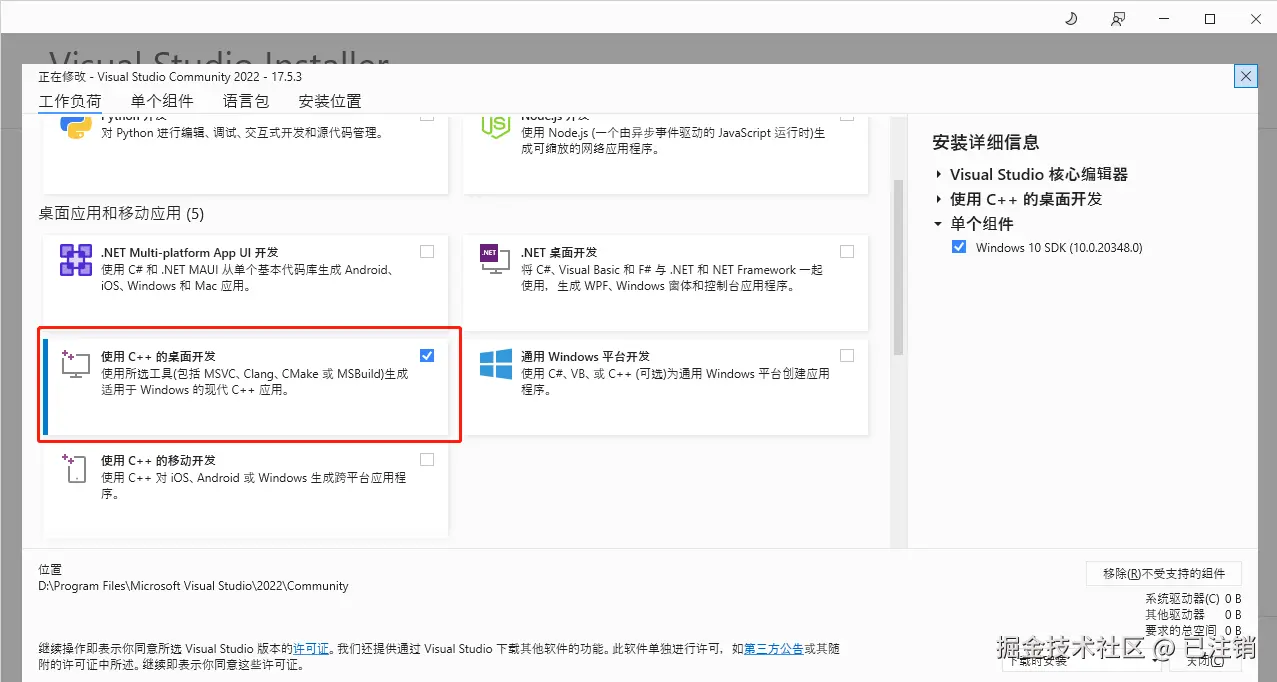Click the .NET Multi-platform App UI icon

pyautogui.click(x=77, y=260)
